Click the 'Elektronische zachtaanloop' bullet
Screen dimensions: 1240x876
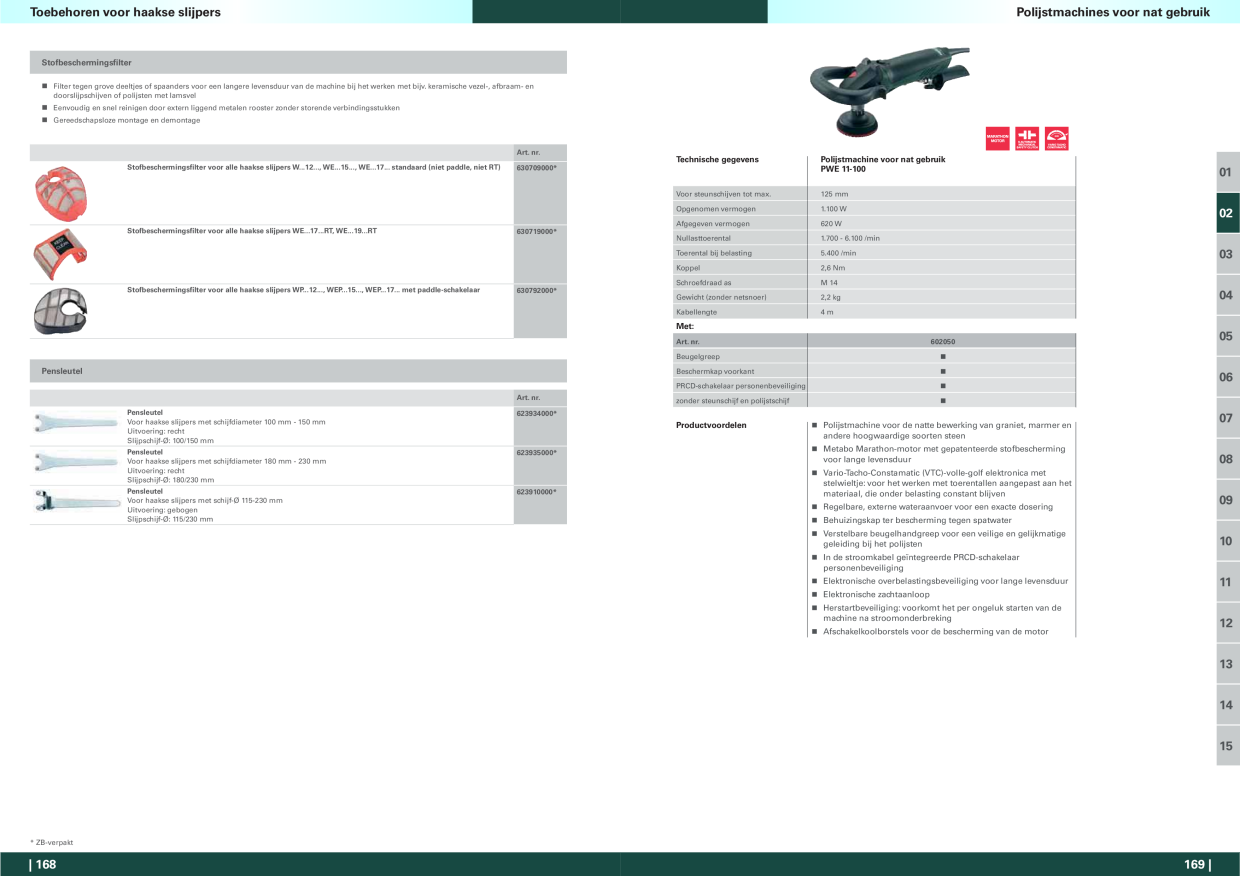click(x=876, y=594)
